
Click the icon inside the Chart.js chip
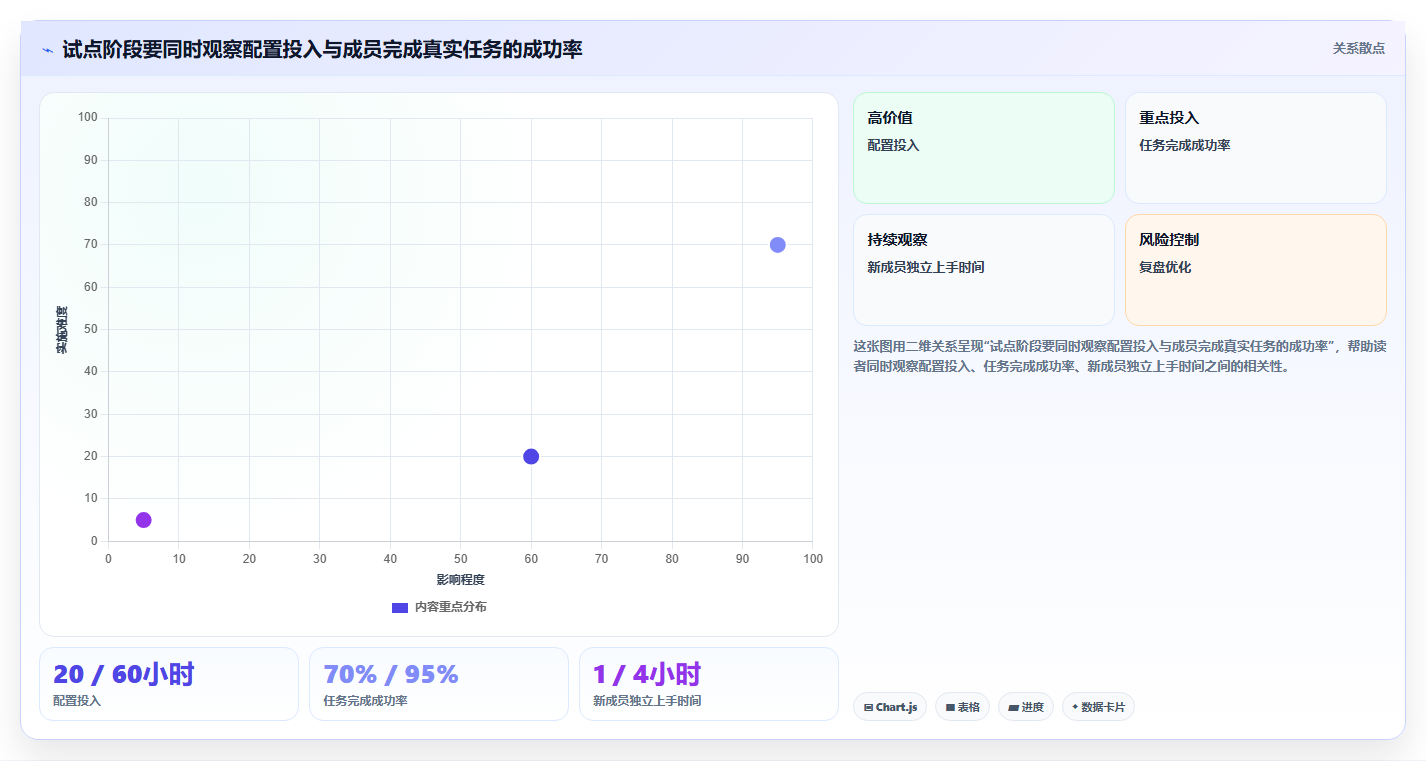click(x=868, y=708)
